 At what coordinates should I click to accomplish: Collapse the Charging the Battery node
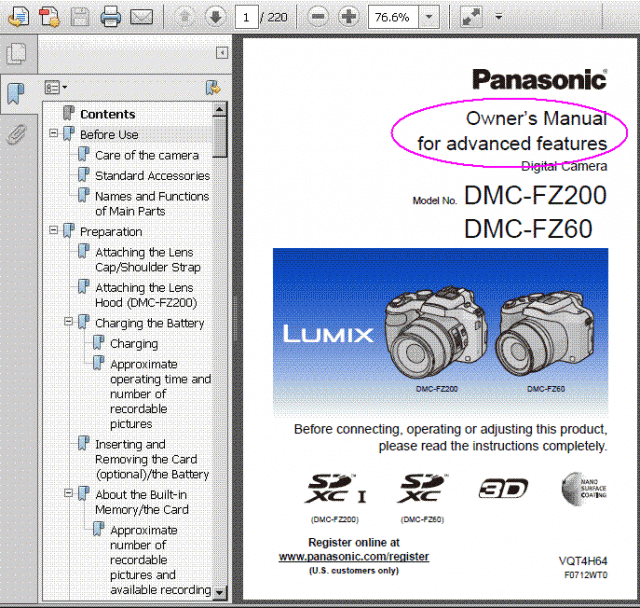(x=68, y=322)
